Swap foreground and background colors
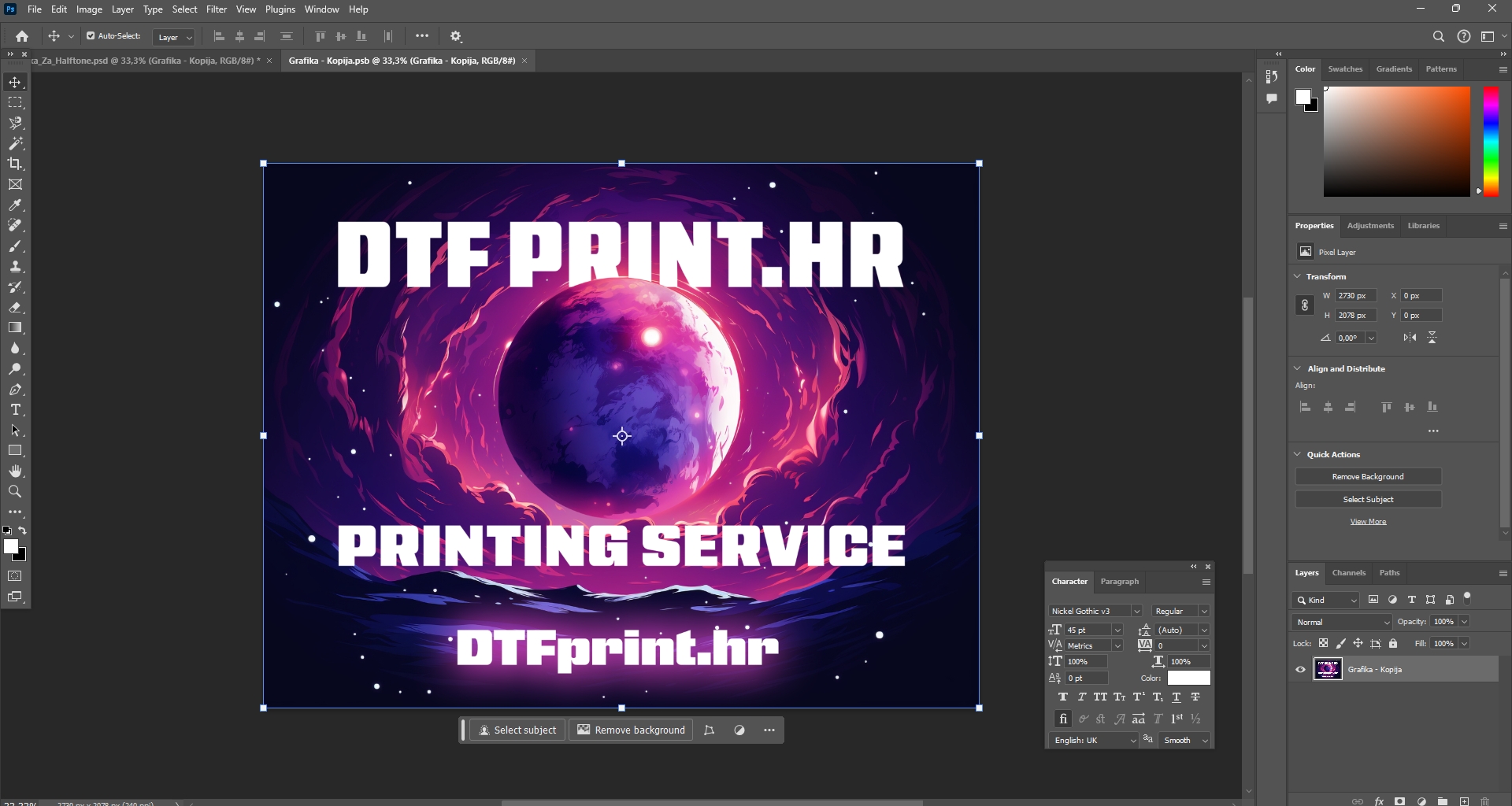The width and height of the screenshot is (1512, 806). [23, 531]
